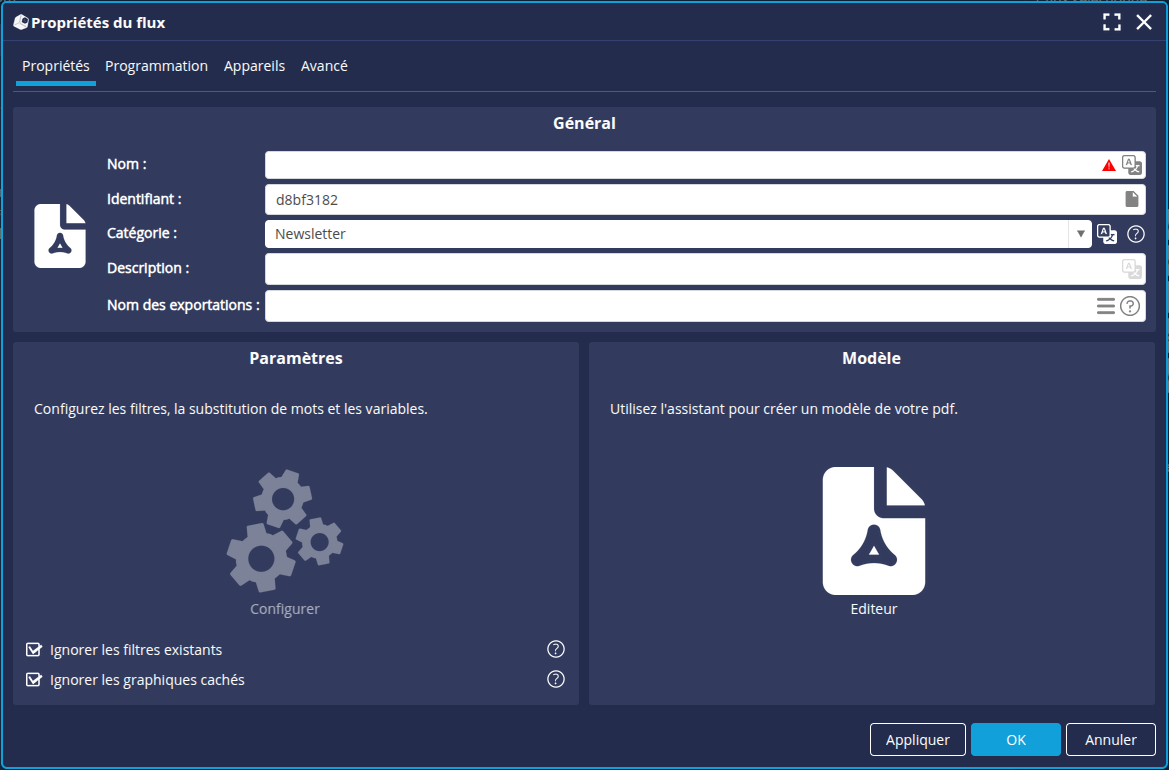The width and height of the screenshot is (1169, 770).
Task: Go to the Avancé tab
Action: coord(324,66)
